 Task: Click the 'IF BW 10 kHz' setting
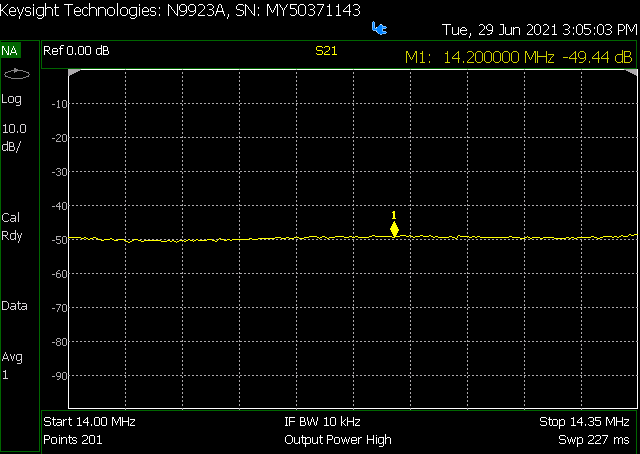[x=322, y=421]
